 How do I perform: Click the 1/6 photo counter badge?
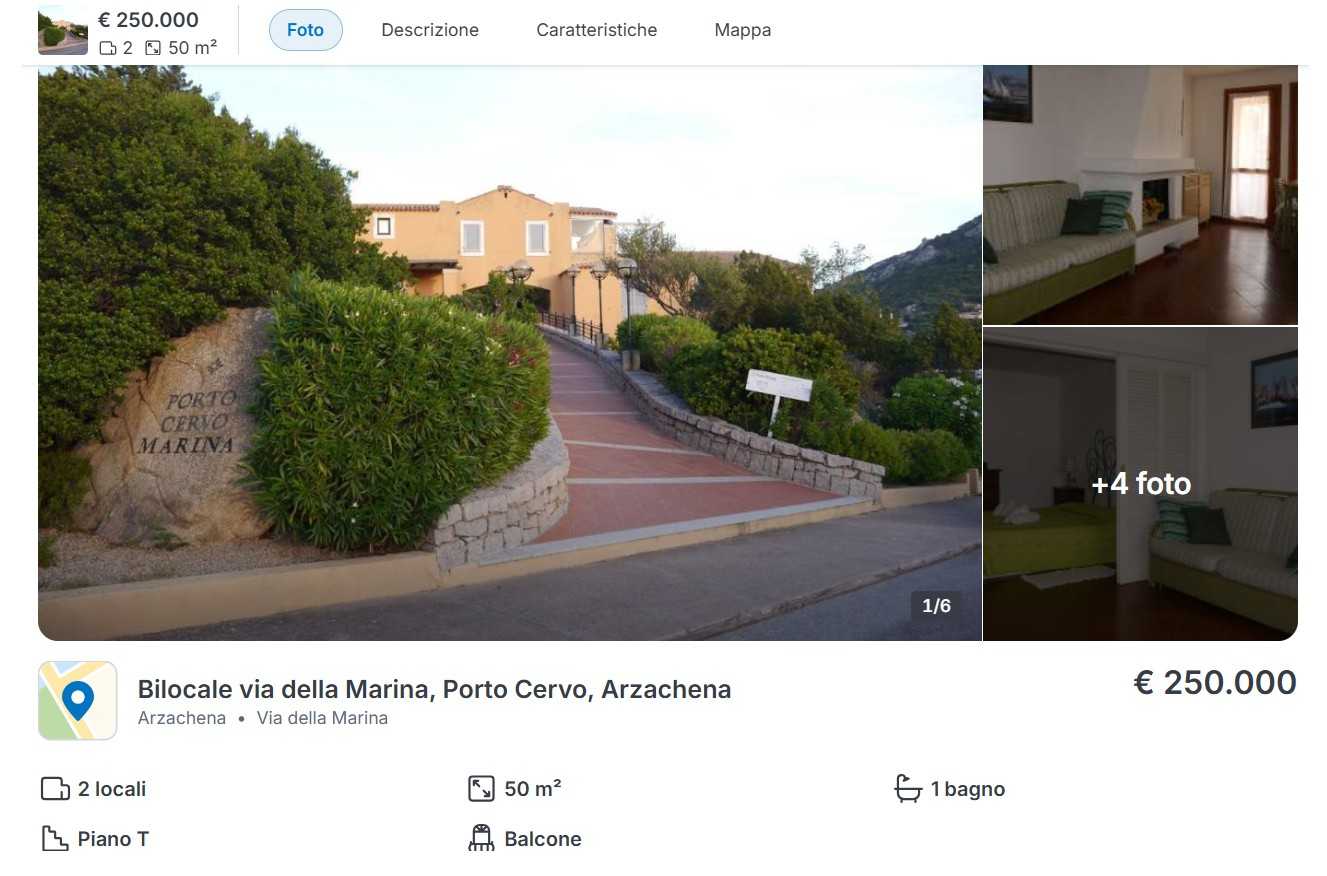[936, 606]
